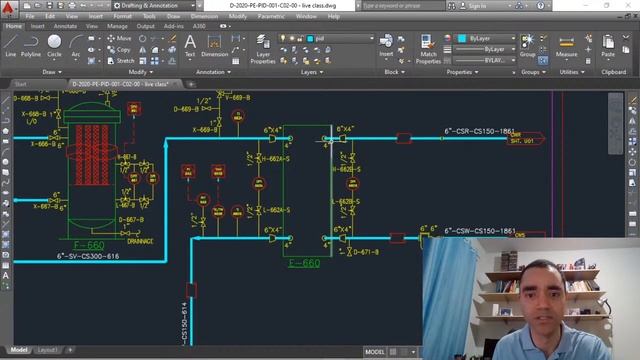Switch to the Annotate ribbon tab
640x360 pixels.
[65, 26]
